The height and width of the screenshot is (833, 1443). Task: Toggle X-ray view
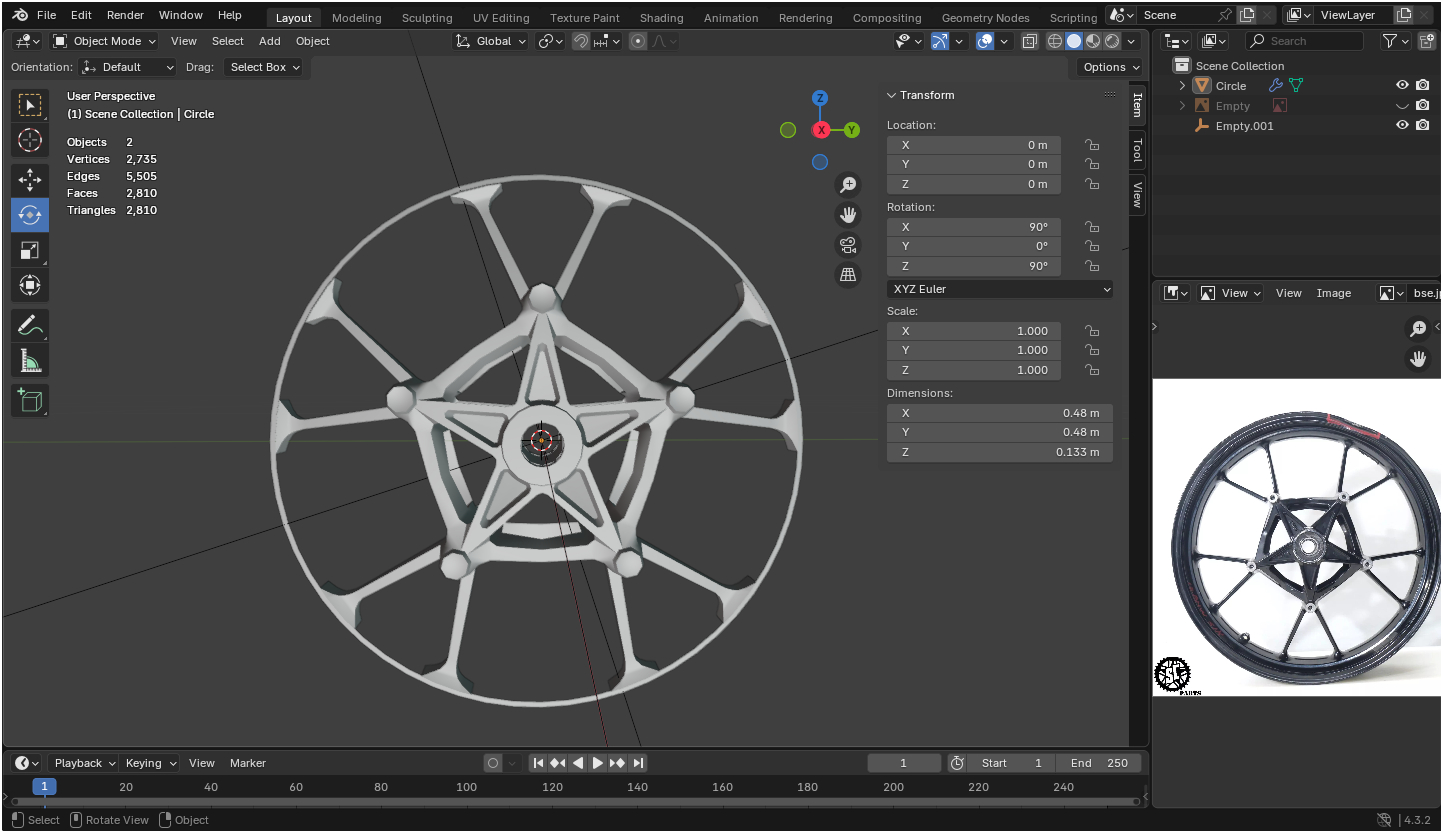[x=1030, y=41]
